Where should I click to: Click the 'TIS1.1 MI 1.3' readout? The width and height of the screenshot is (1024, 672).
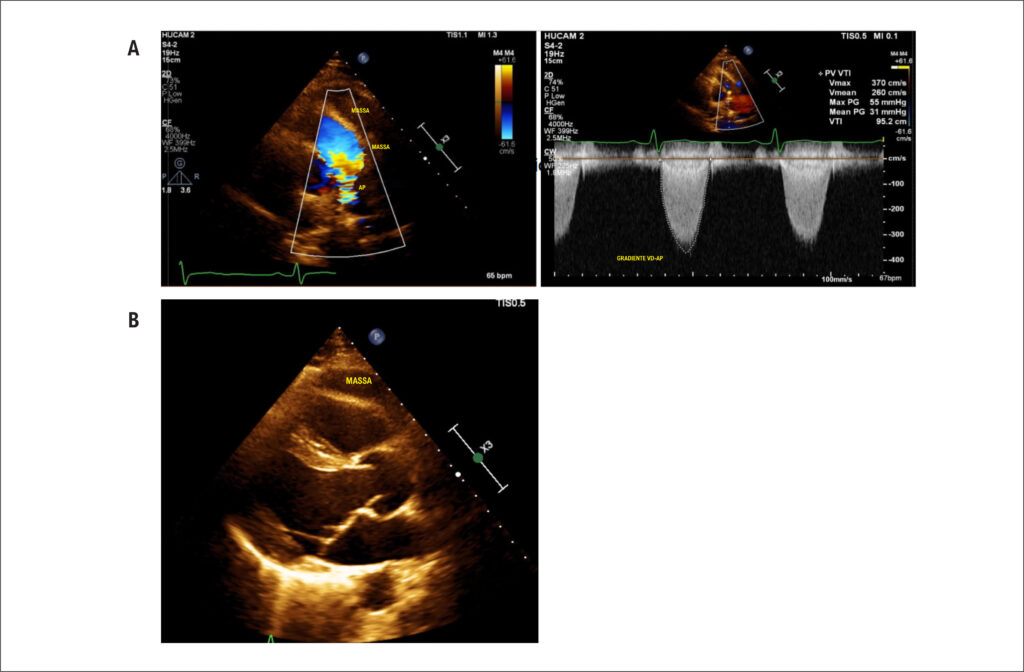[470, 37]
